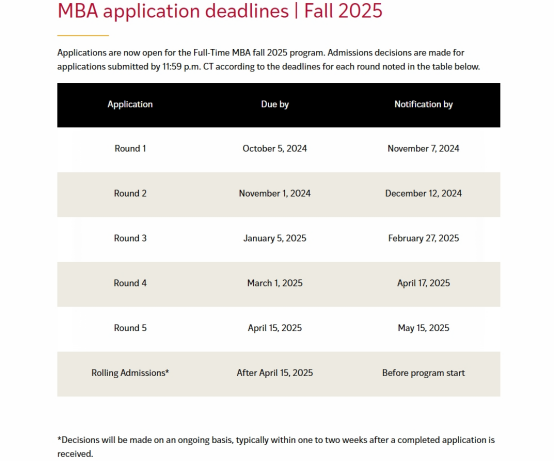
Task: Click the Round 2 row label
Action: point(130,193)
